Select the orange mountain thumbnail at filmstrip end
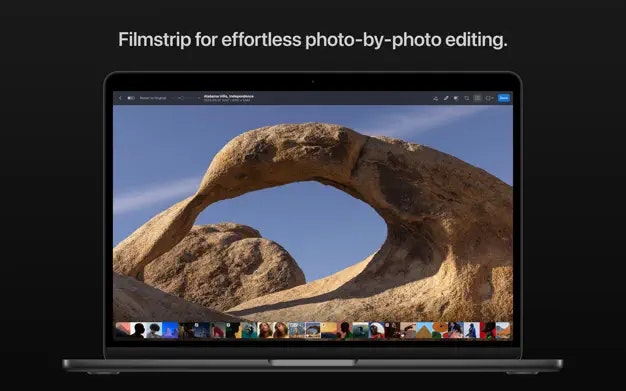Screen dimensions: 626x391 (x=503, y=330)
